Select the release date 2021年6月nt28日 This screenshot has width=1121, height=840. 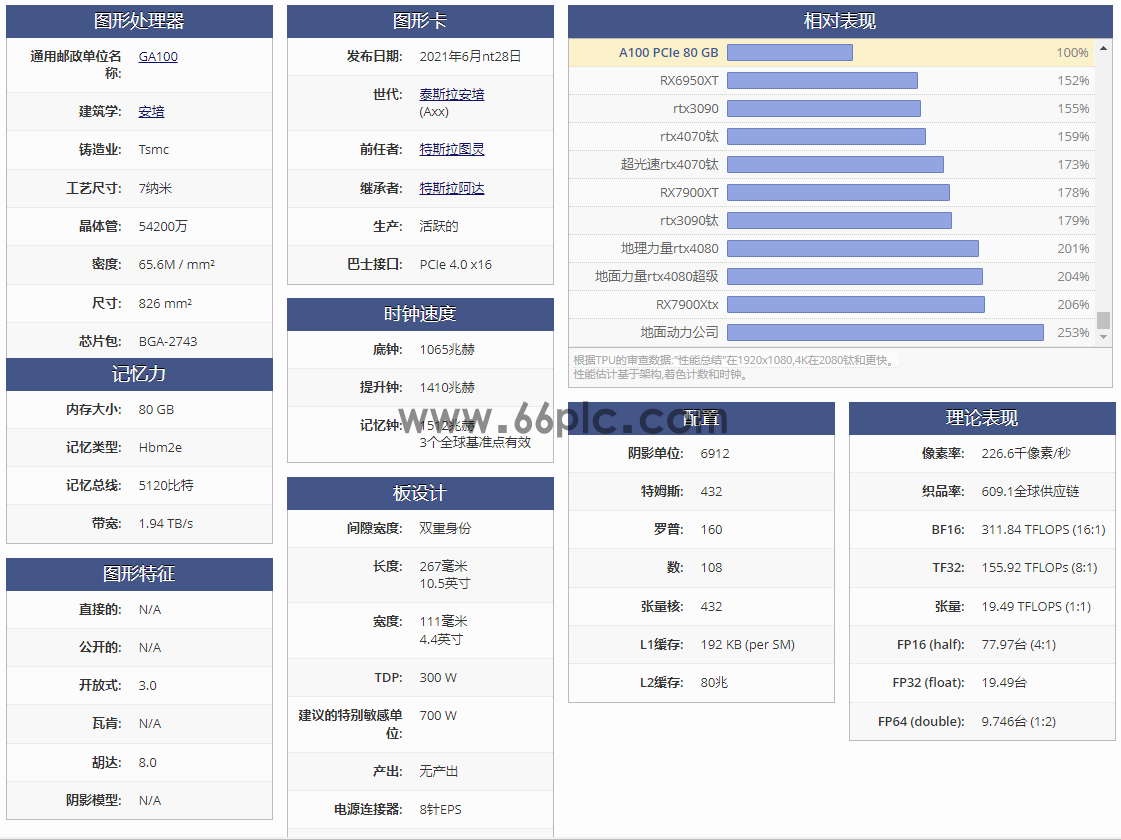pos(470,56)
